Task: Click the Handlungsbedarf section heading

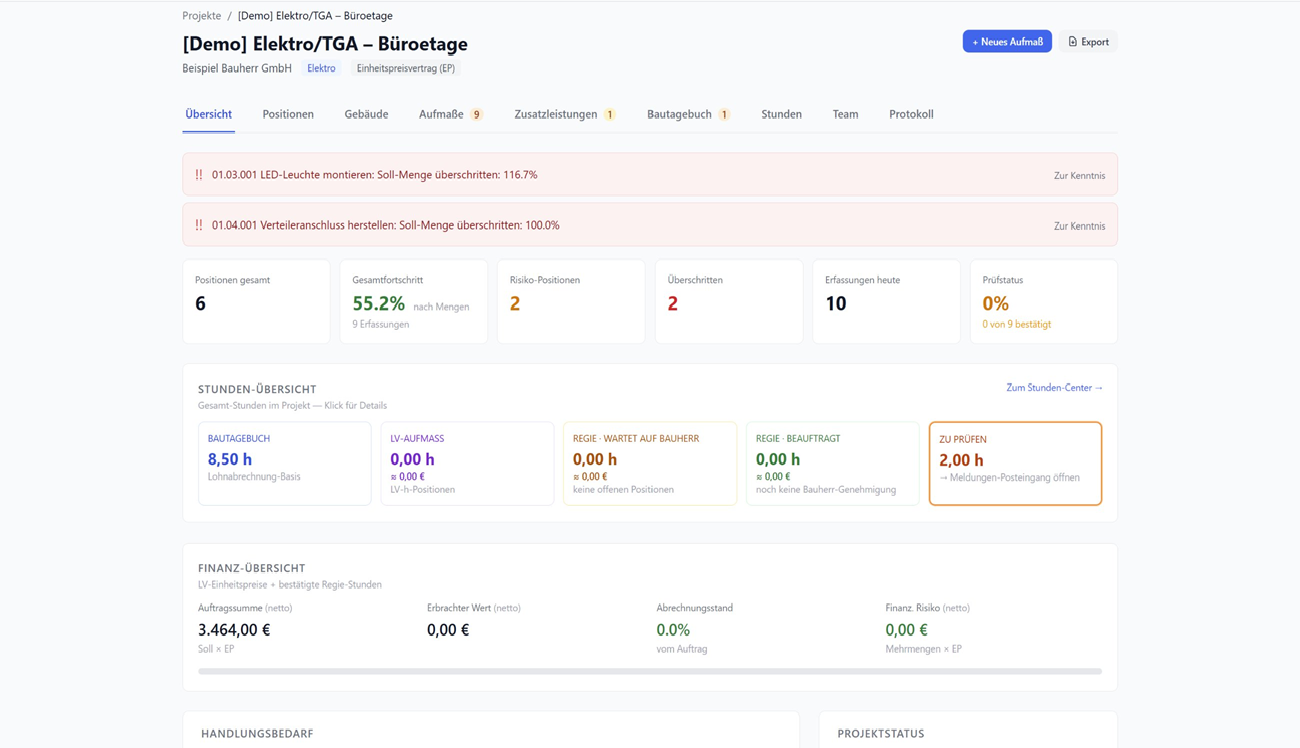Action: pos(257,734)
